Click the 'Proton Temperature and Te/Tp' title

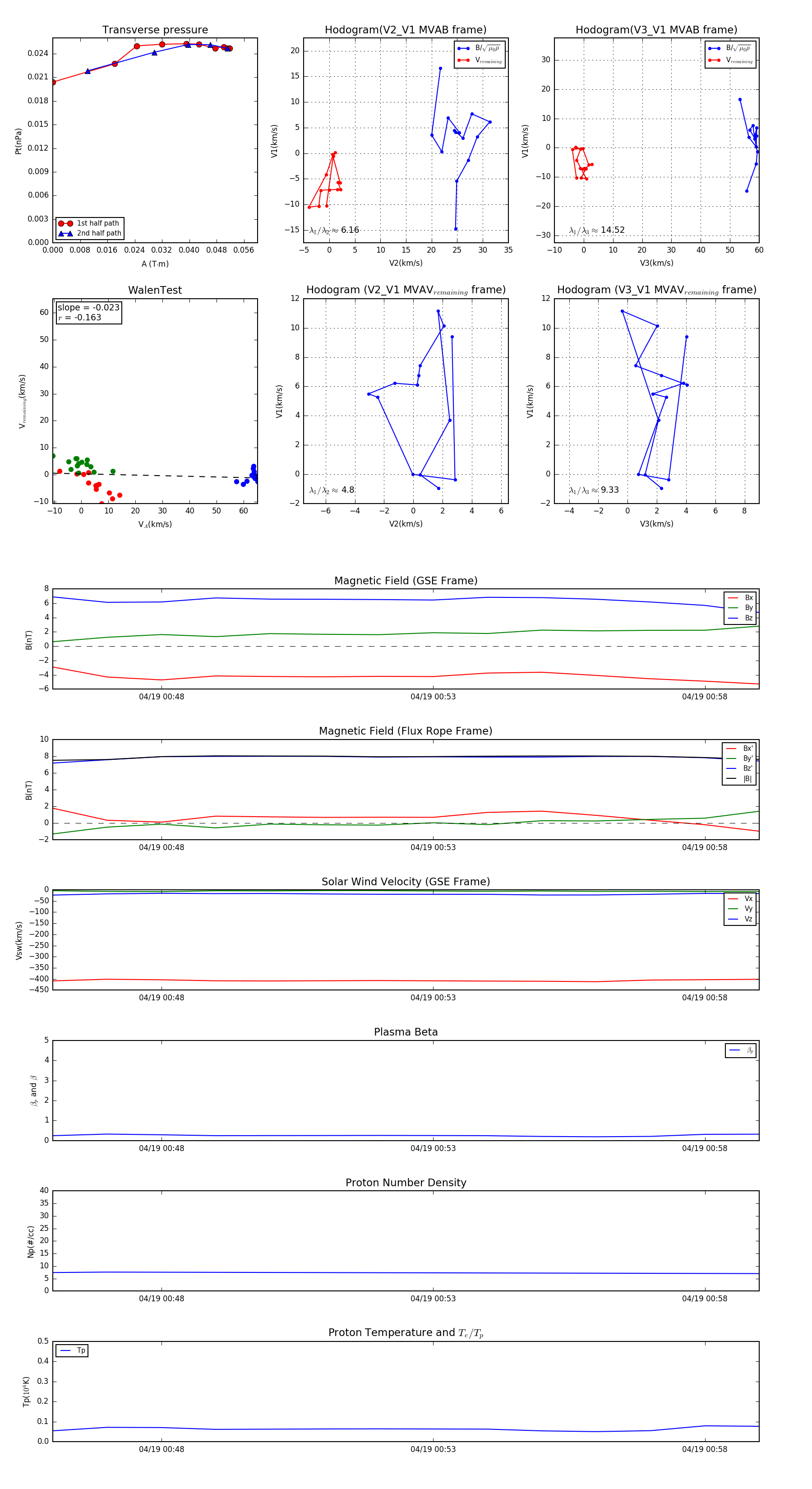pyautogui.click(x=406, y=1333)
